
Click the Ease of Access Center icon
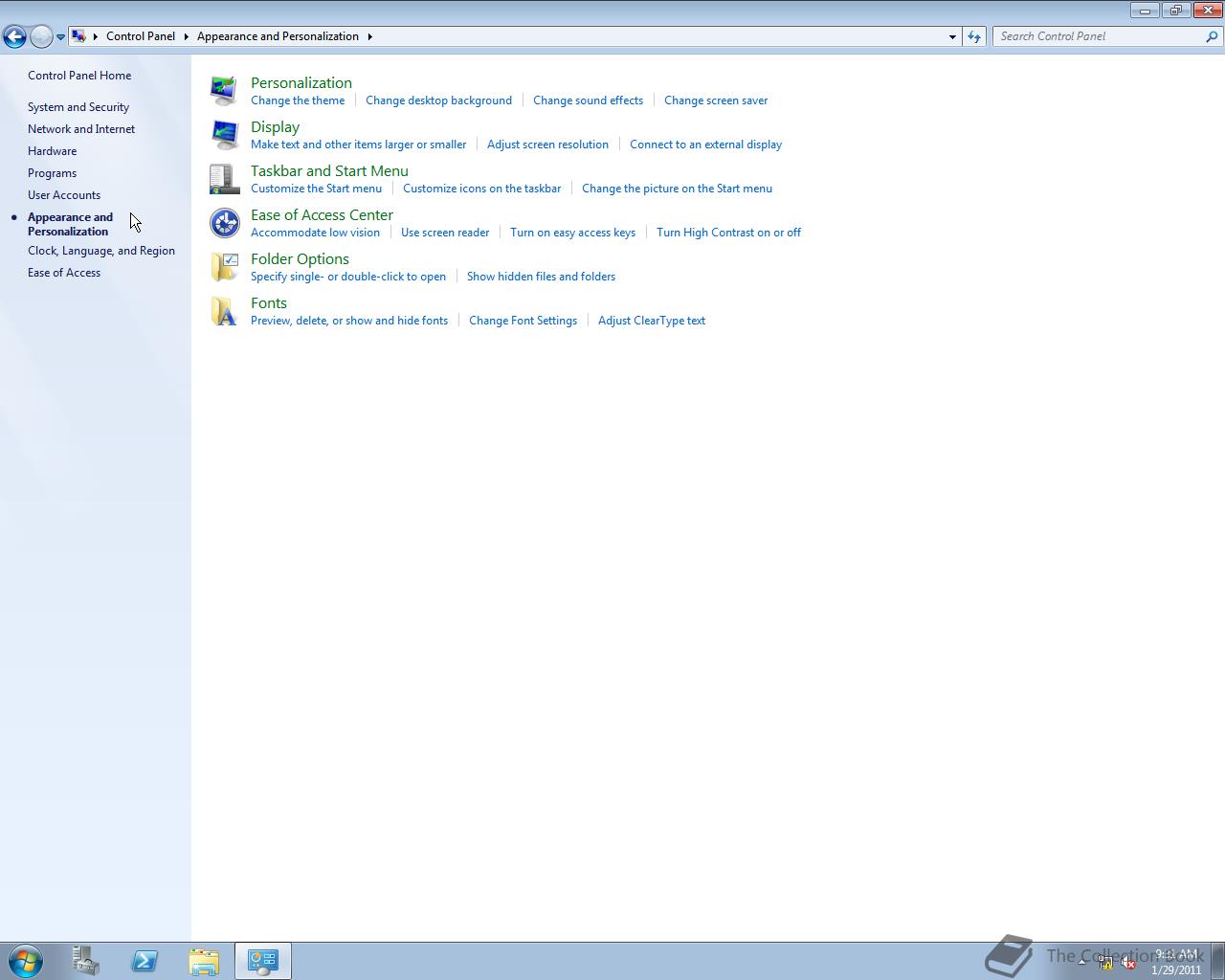coord(224,222)
